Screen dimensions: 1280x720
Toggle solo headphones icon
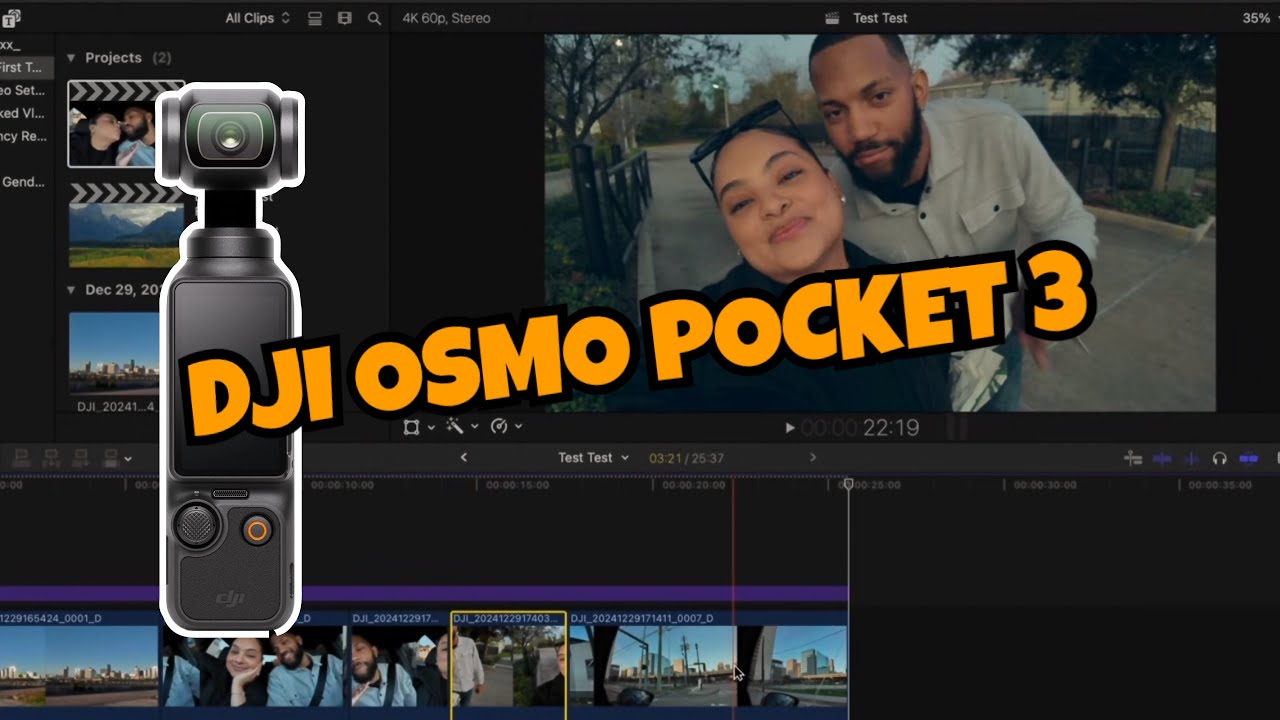1219,458
